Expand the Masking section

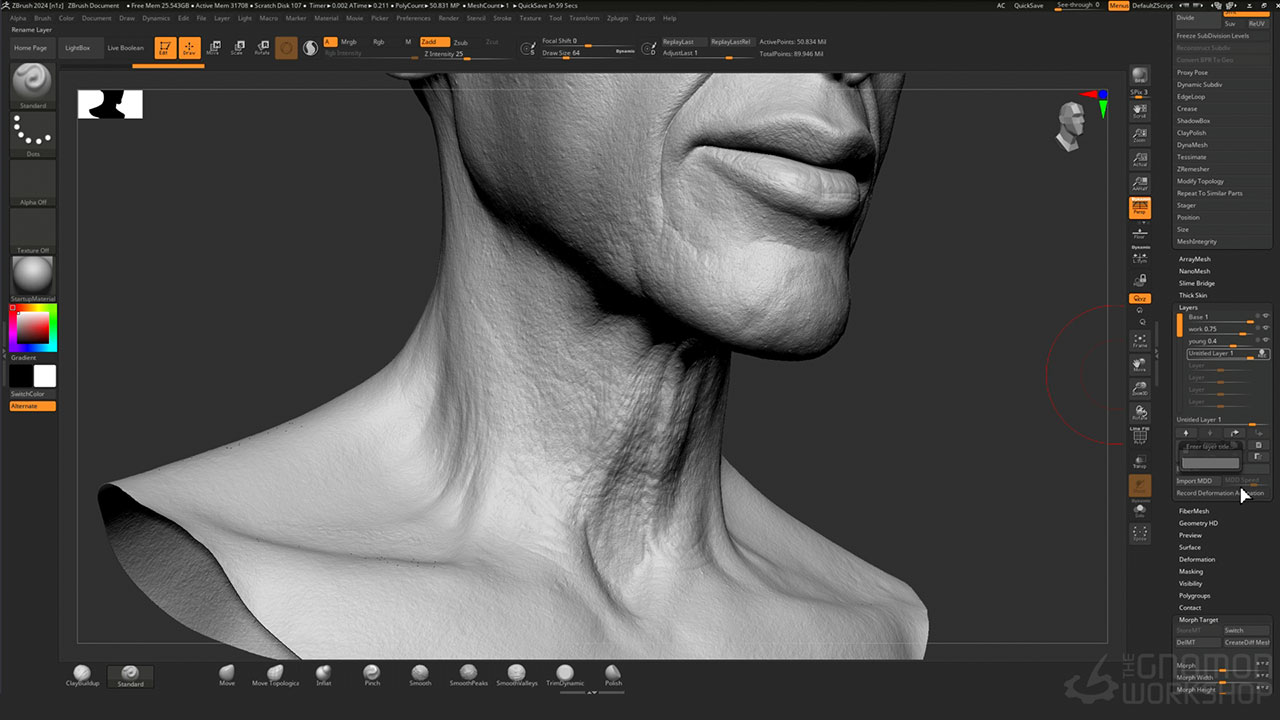1190,571
